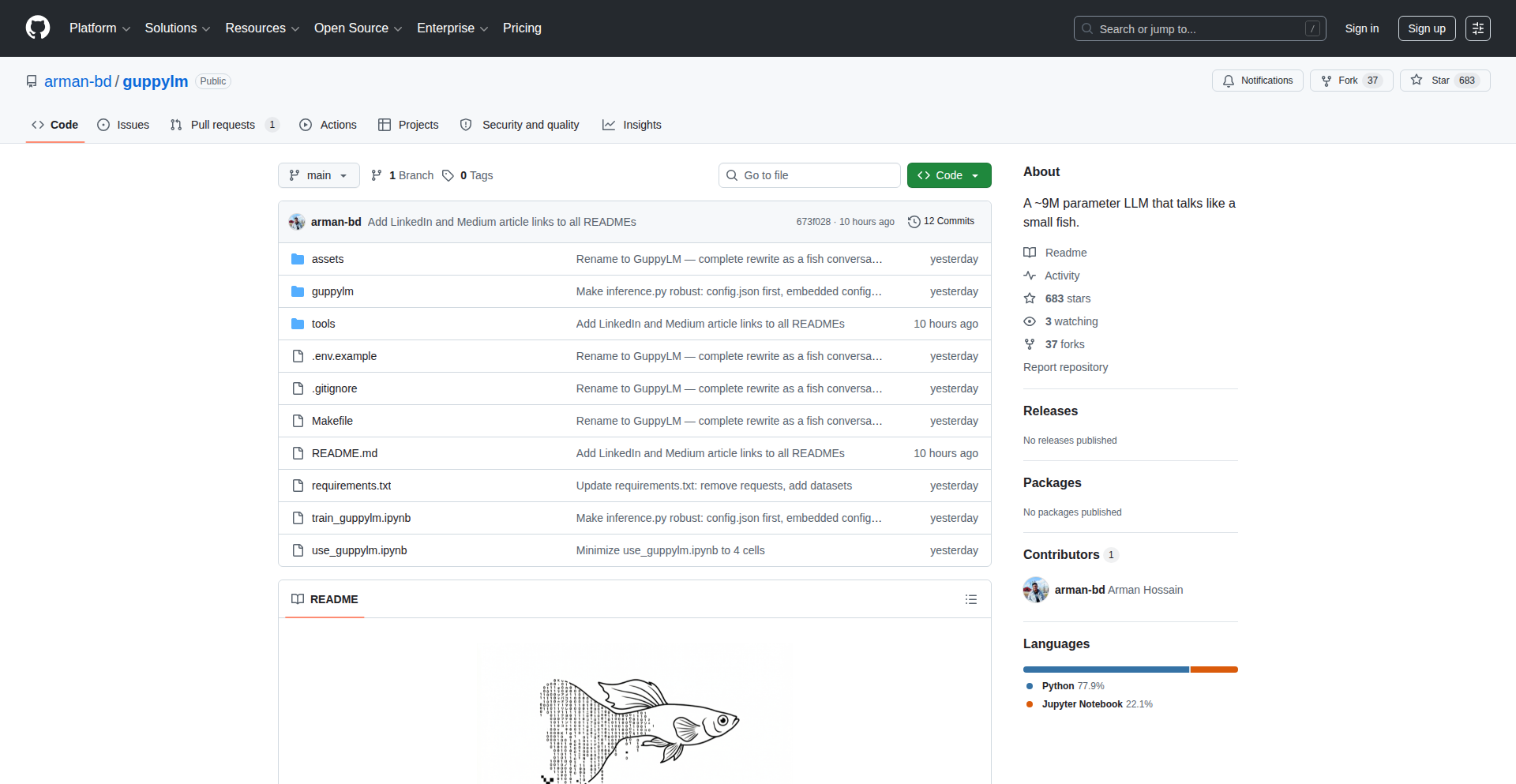Viewport: 1516px width, 784px height.
Task: Click the Notifications bell button
Action: tap(1257, 81)
